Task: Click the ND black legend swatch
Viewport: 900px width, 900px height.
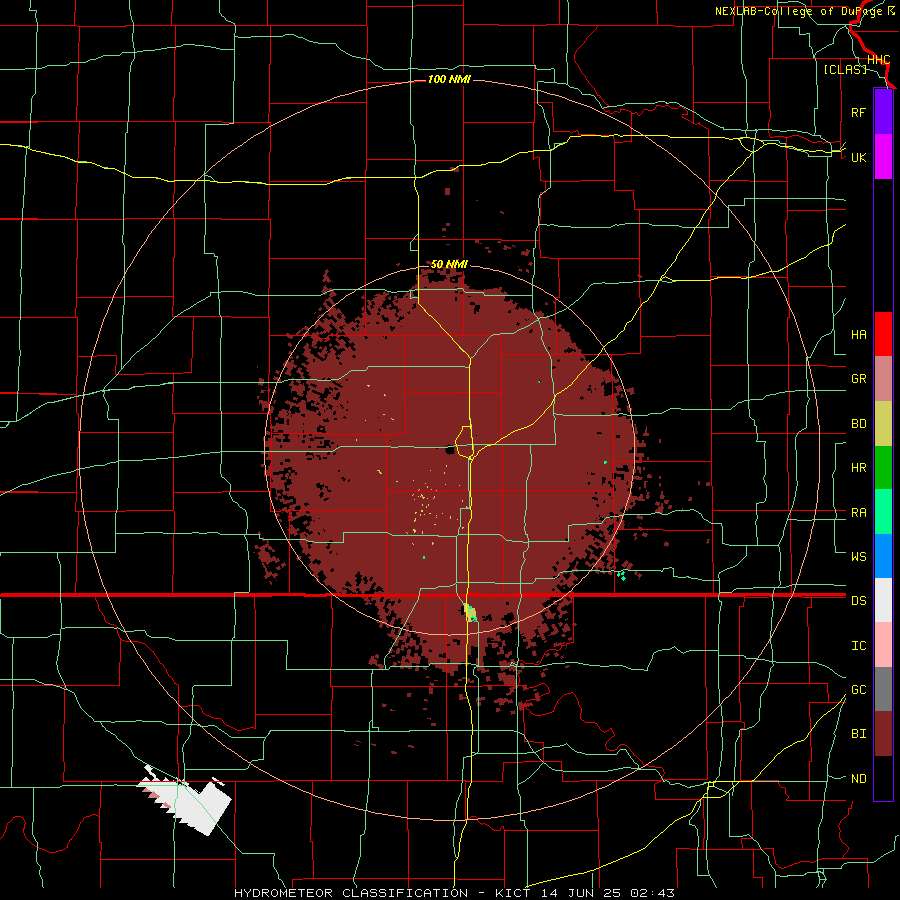Action: pyautogui.click(x=883, y=778)
